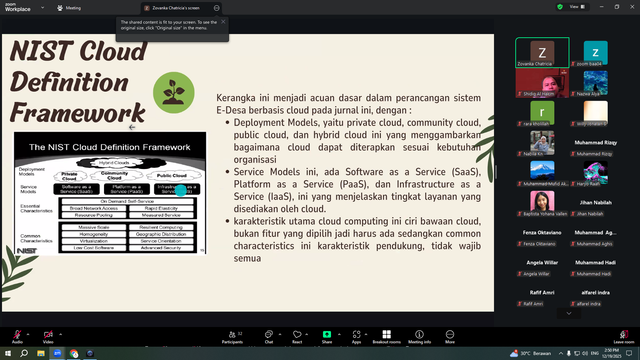Select Muhammad Rizqy's participant tile

click(x=596, y=143)
